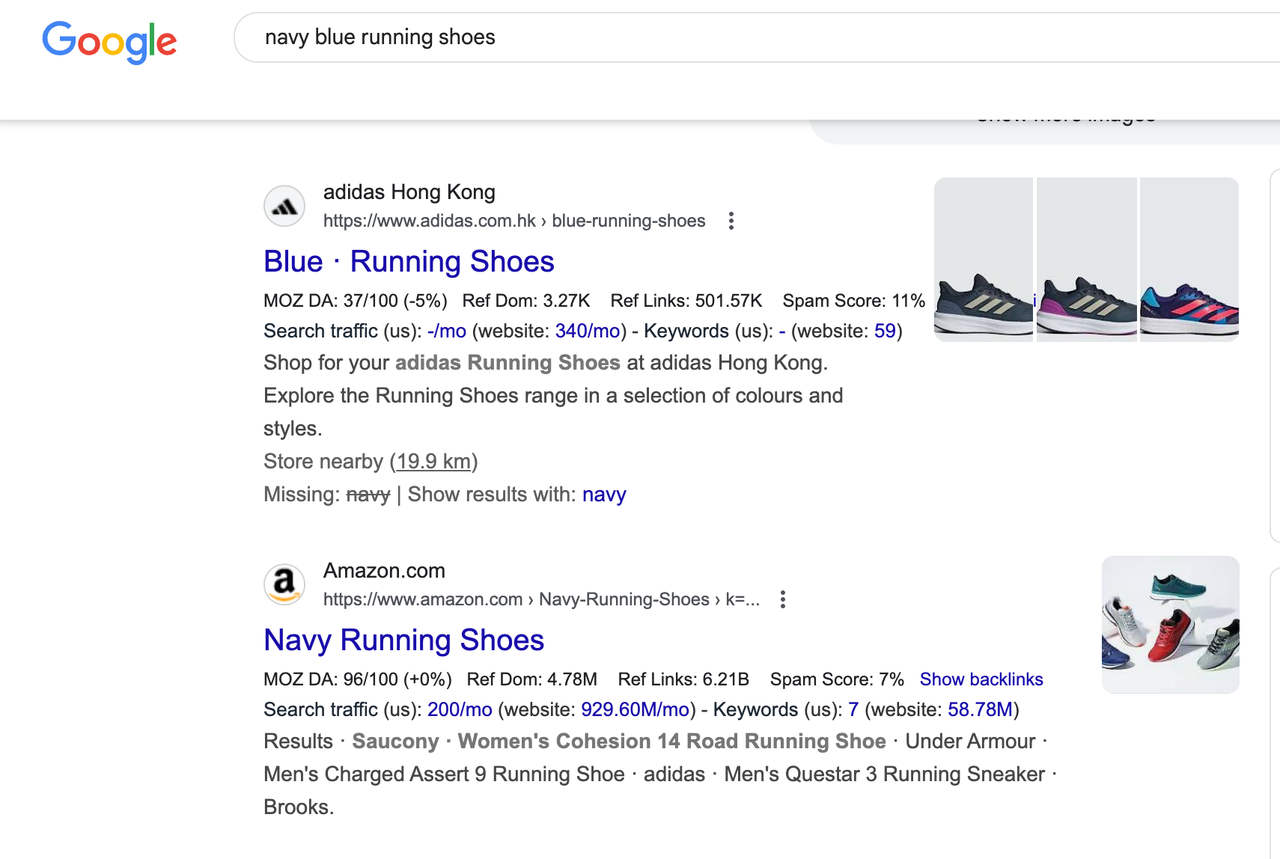Open the adidas.com.hk blue-running-shoes URL
1280x859 pixels.
514,221
